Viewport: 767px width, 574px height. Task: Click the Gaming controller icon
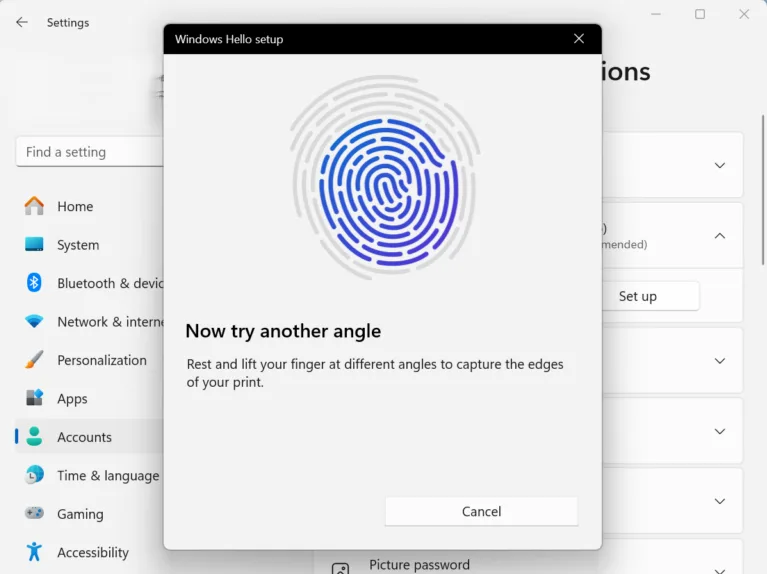tap(34, 513)
